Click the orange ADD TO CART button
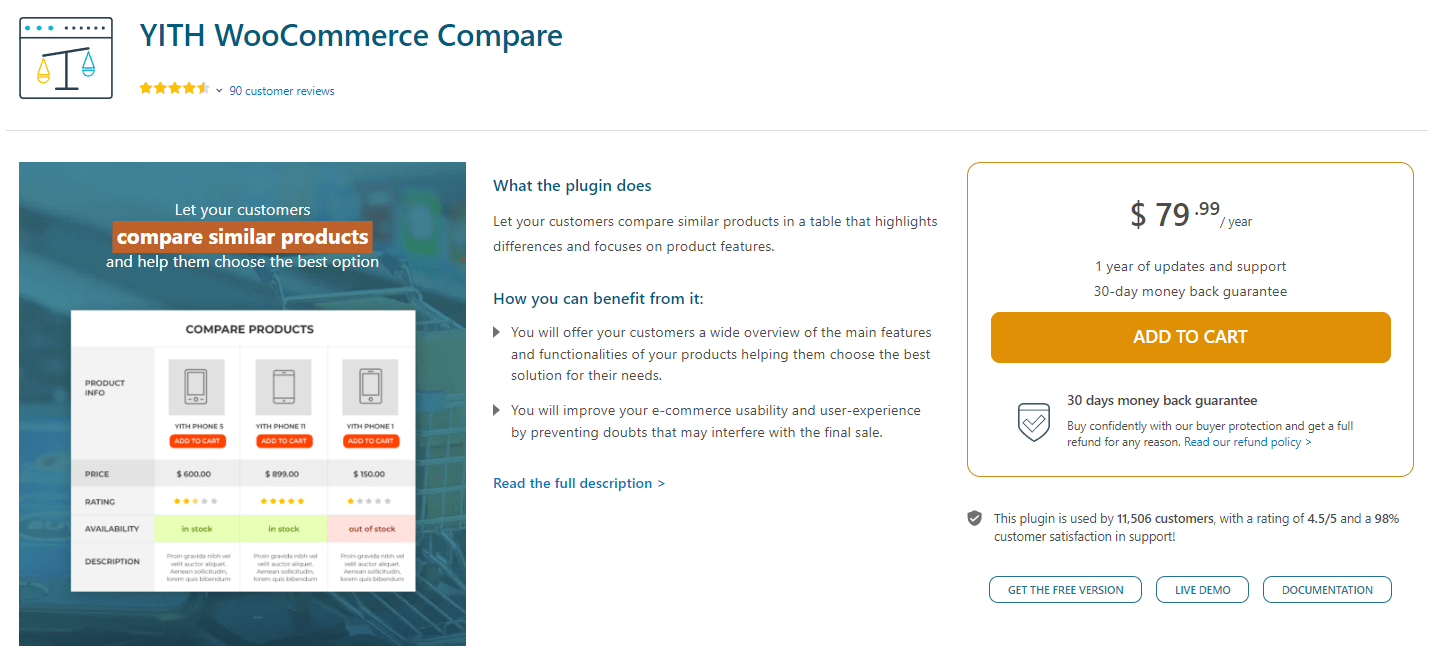1437x646 pixels. point(1190,337)
